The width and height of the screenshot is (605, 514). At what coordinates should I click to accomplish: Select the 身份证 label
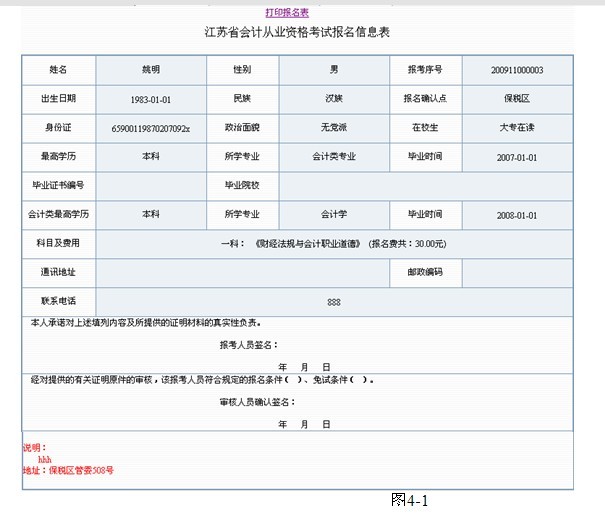click(x=58, y=127)
